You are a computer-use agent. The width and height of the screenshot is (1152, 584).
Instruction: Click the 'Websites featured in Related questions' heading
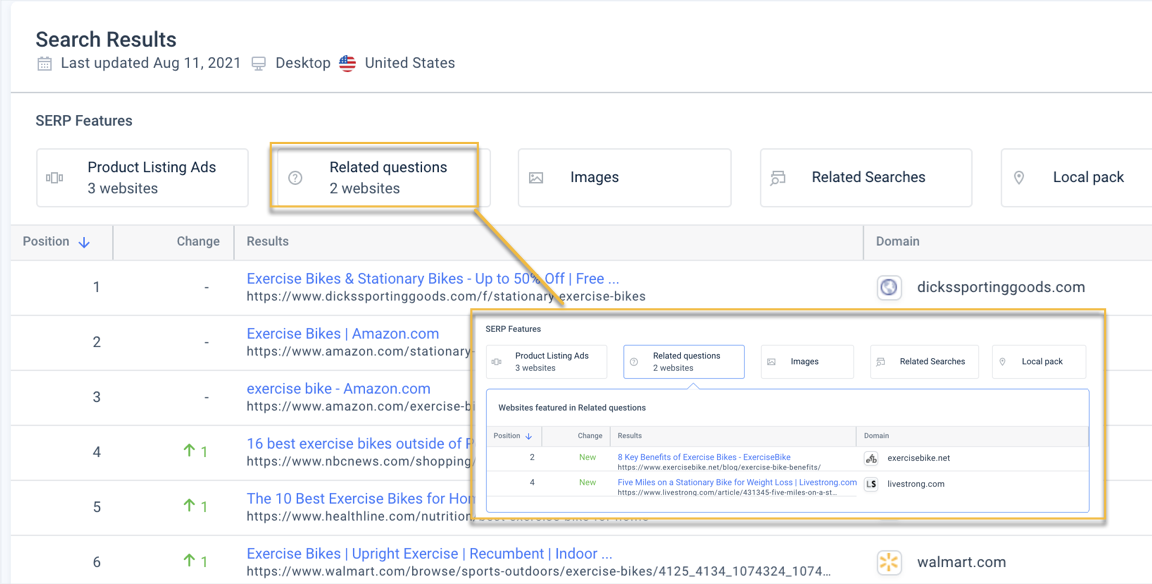(x=572, y=407)
